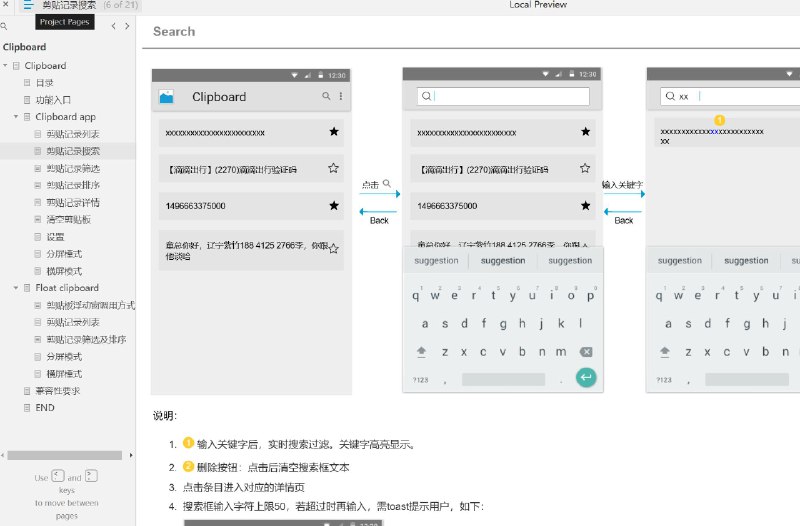Open three-dot overflow menu in Clipboard header
This screenshot has height=526, width=800.
pos(341,96)
